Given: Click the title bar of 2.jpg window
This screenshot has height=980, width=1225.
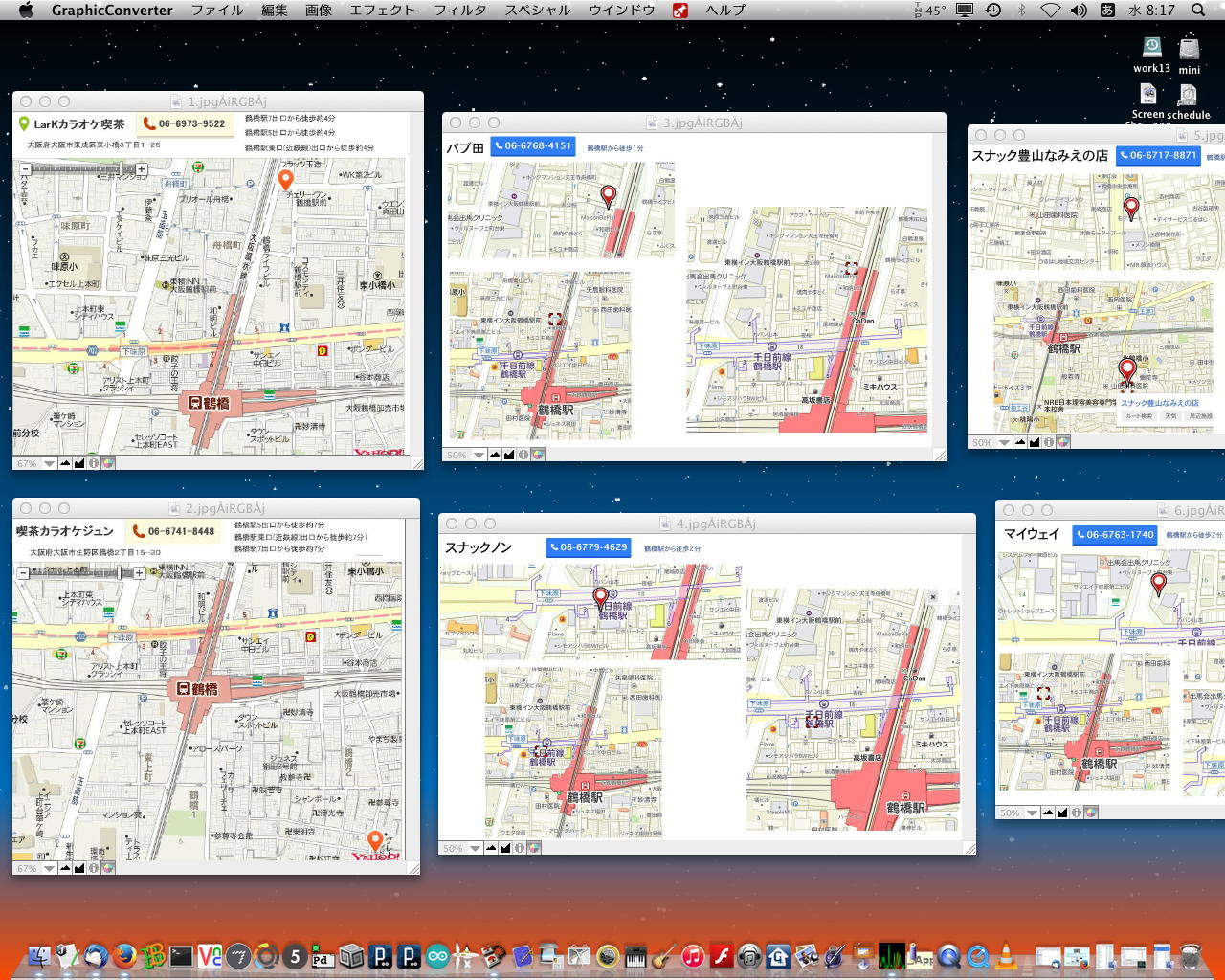Looking at the screenshot, I should 216,508.
